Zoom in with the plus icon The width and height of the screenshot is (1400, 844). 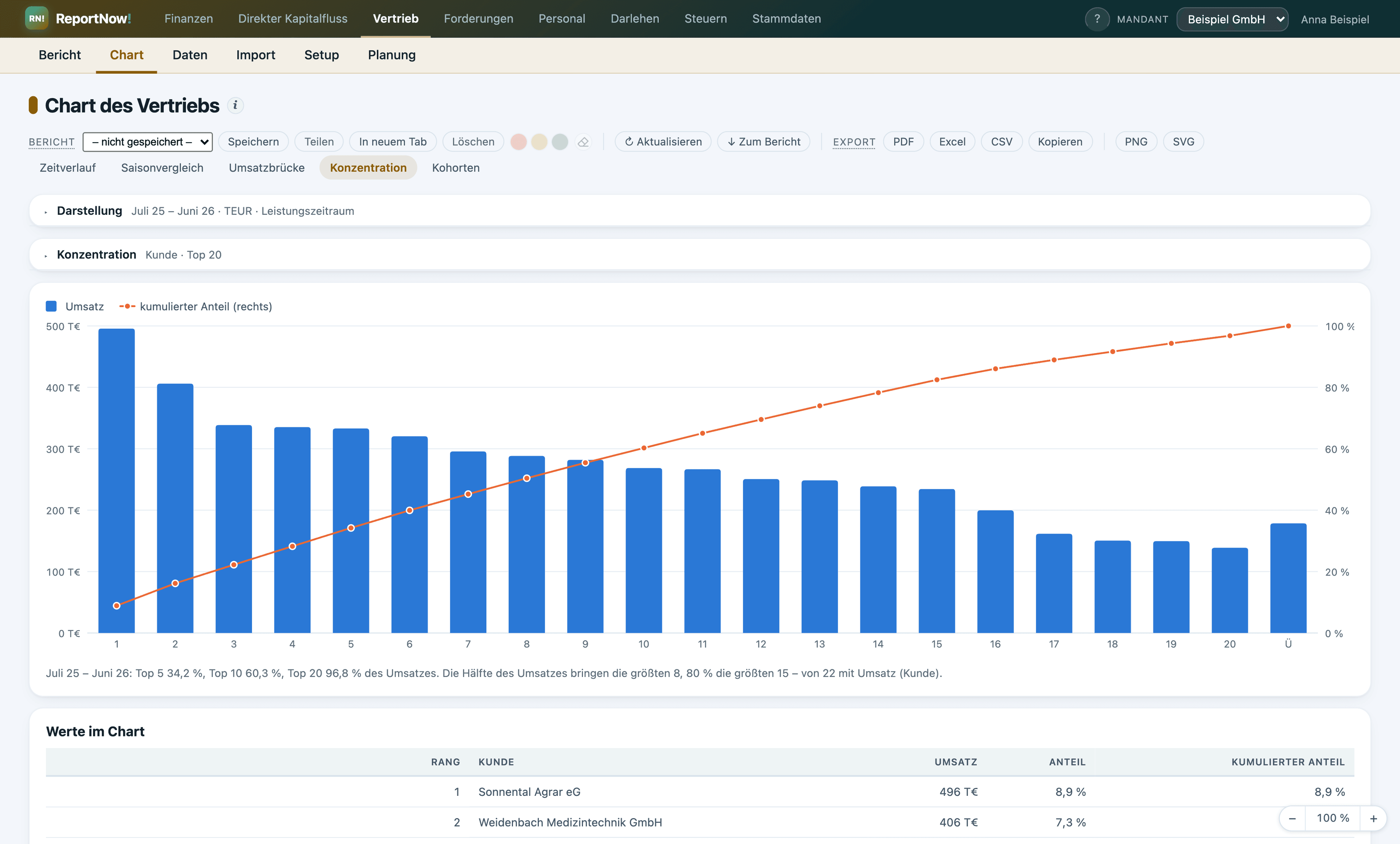[x=1373, y=818]
